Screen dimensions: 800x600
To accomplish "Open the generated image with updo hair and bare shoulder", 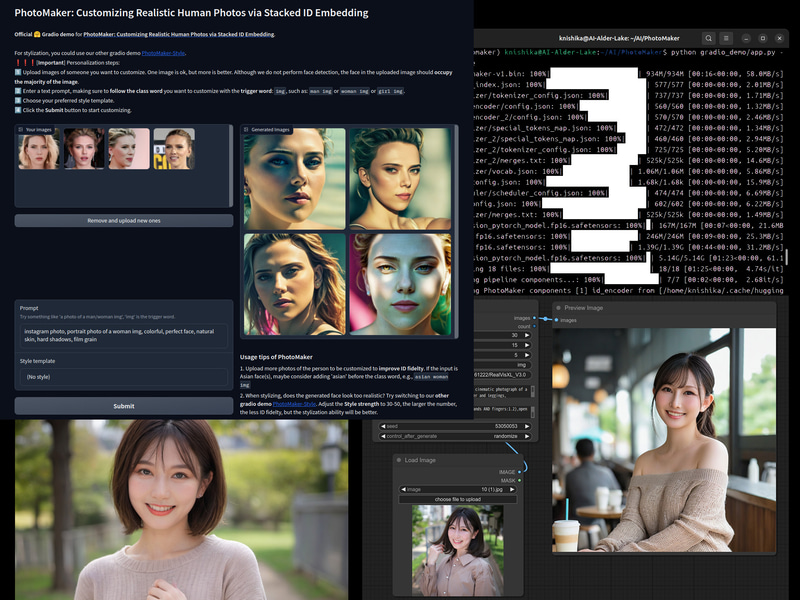I will tap(401, 179).
